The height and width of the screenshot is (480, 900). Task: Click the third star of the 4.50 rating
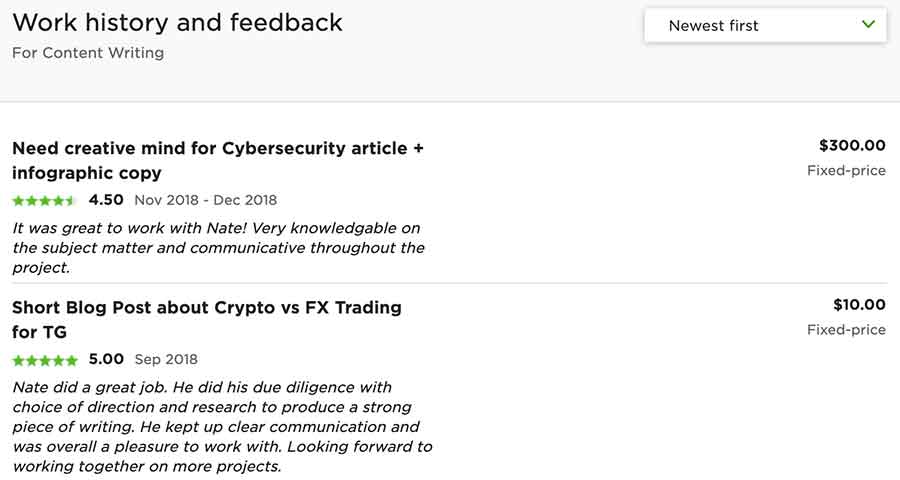[x=45, y=200]
